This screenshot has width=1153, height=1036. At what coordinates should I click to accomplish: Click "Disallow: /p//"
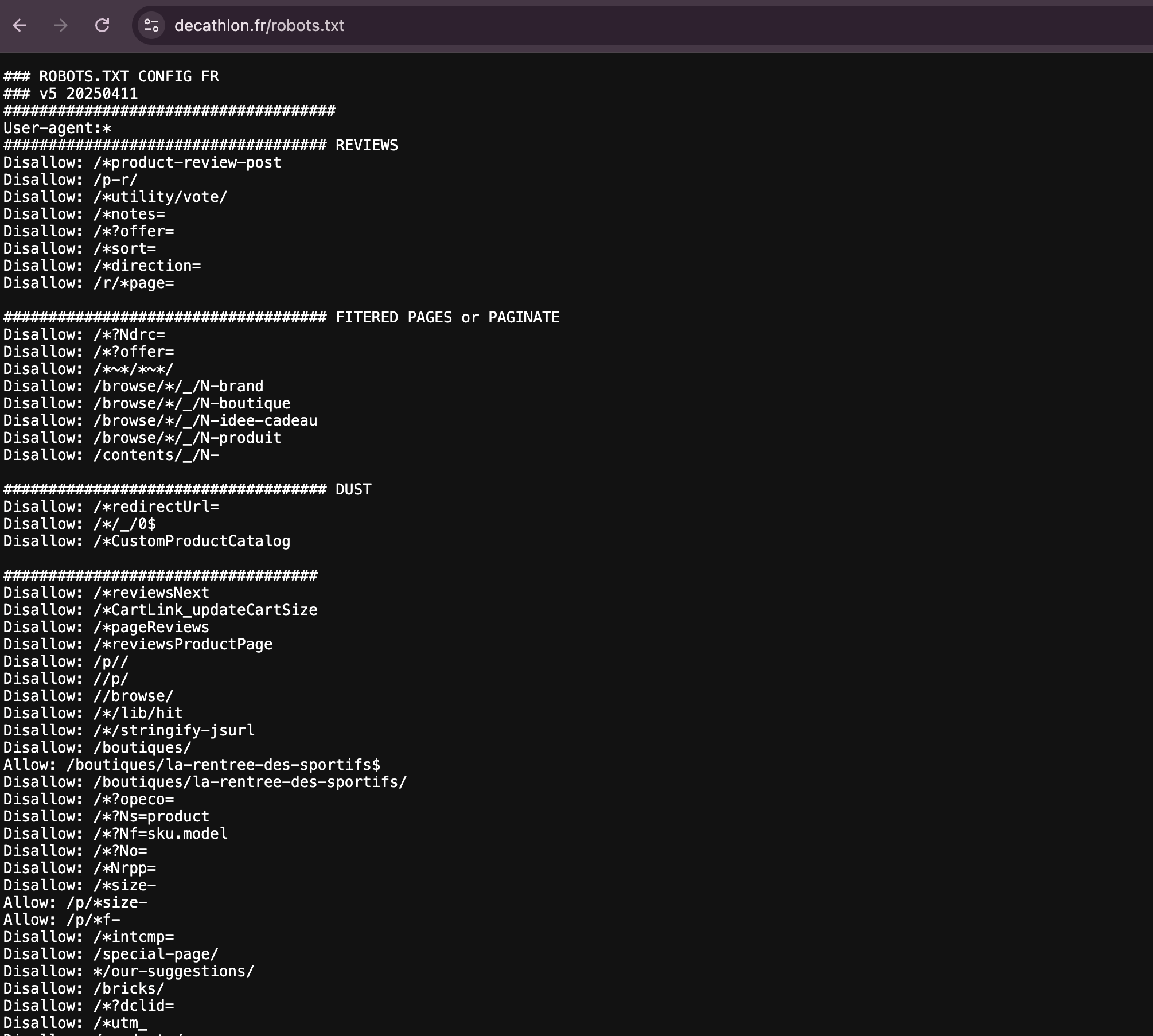click(x=66, y=661)
